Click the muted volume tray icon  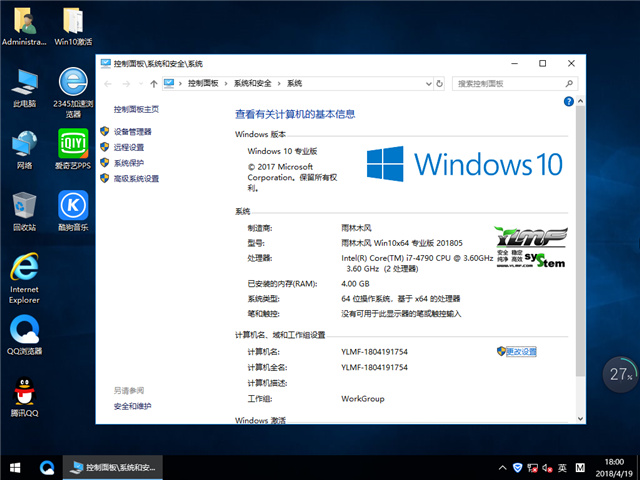coord(547,468)
